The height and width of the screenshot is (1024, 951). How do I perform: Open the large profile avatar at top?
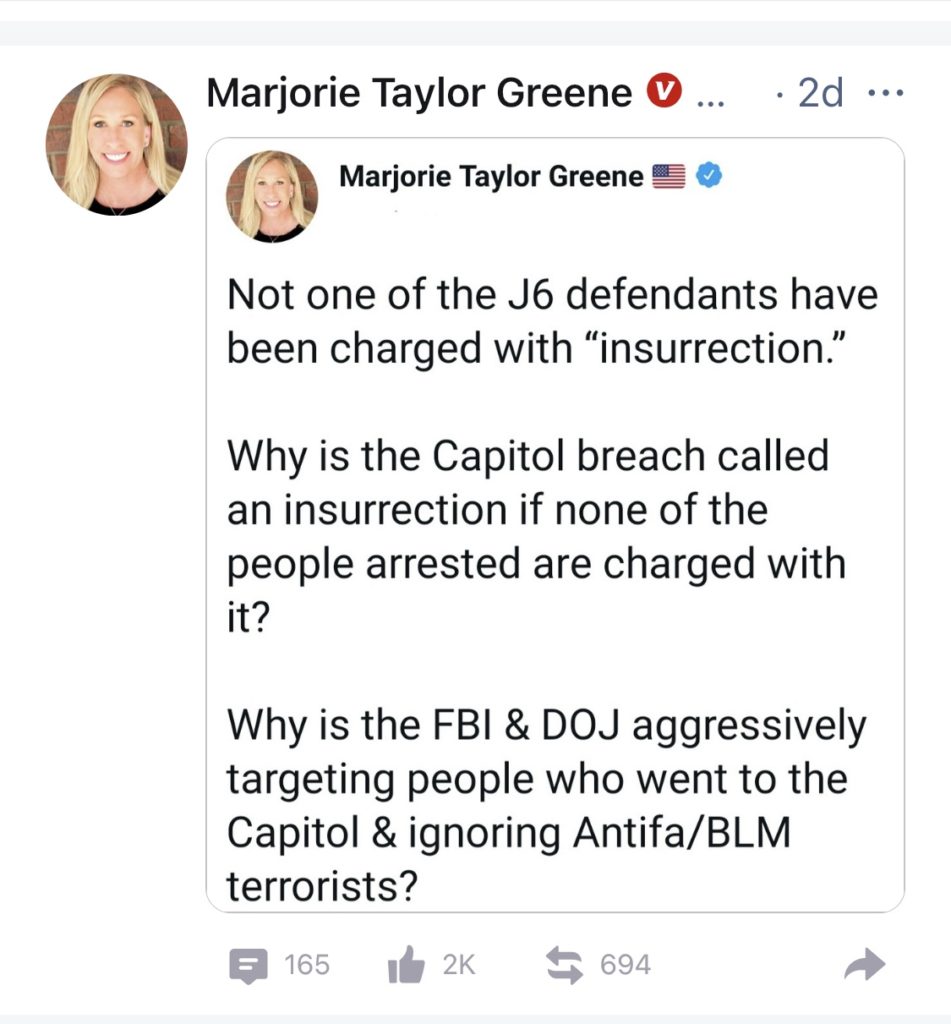pyautogui.click(x=116, y=144)
